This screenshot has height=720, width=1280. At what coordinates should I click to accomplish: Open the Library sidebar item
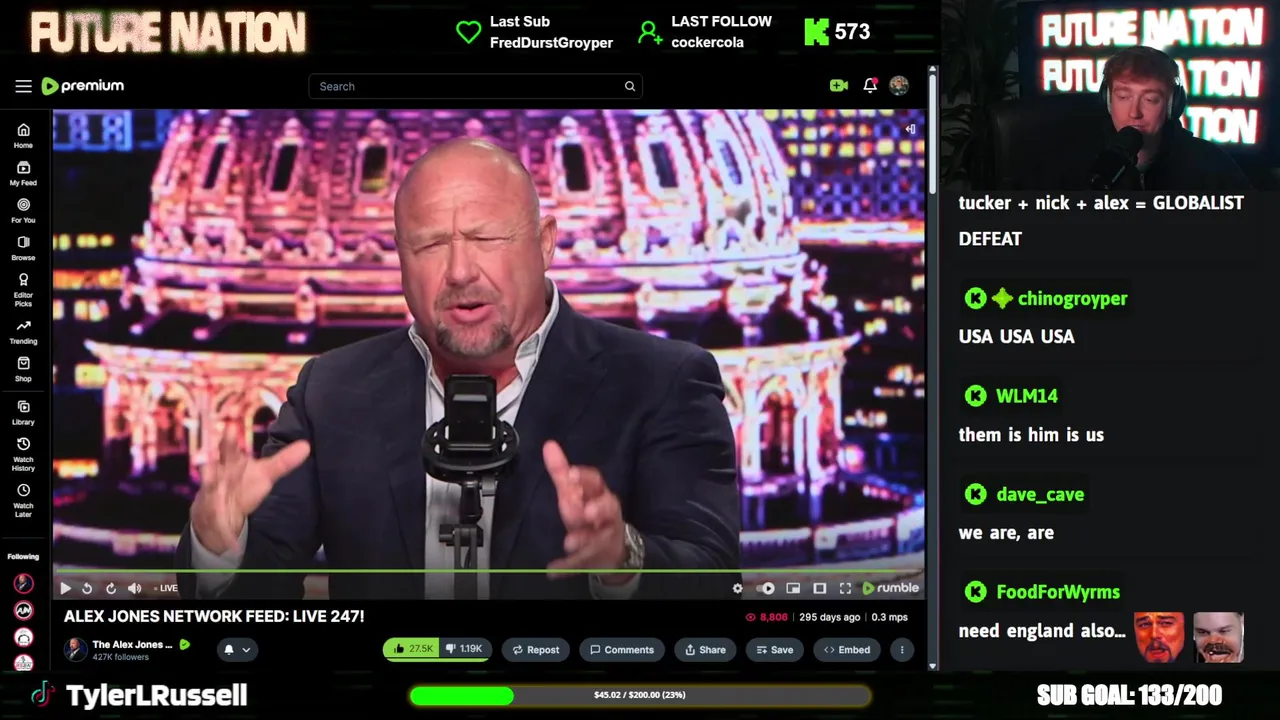tap(23, 413)
